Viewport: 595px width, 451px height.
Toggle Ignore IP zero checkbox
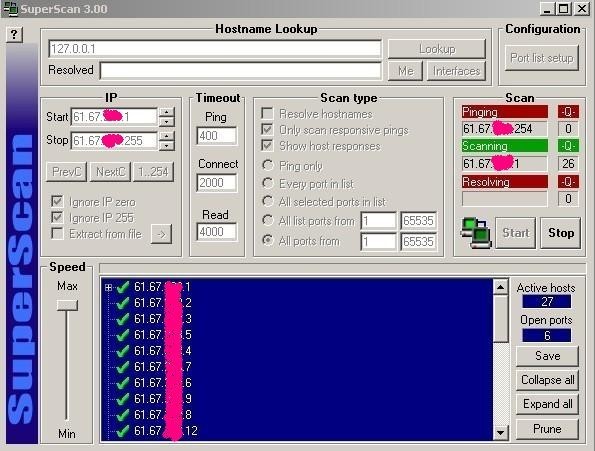click(57, 201)
